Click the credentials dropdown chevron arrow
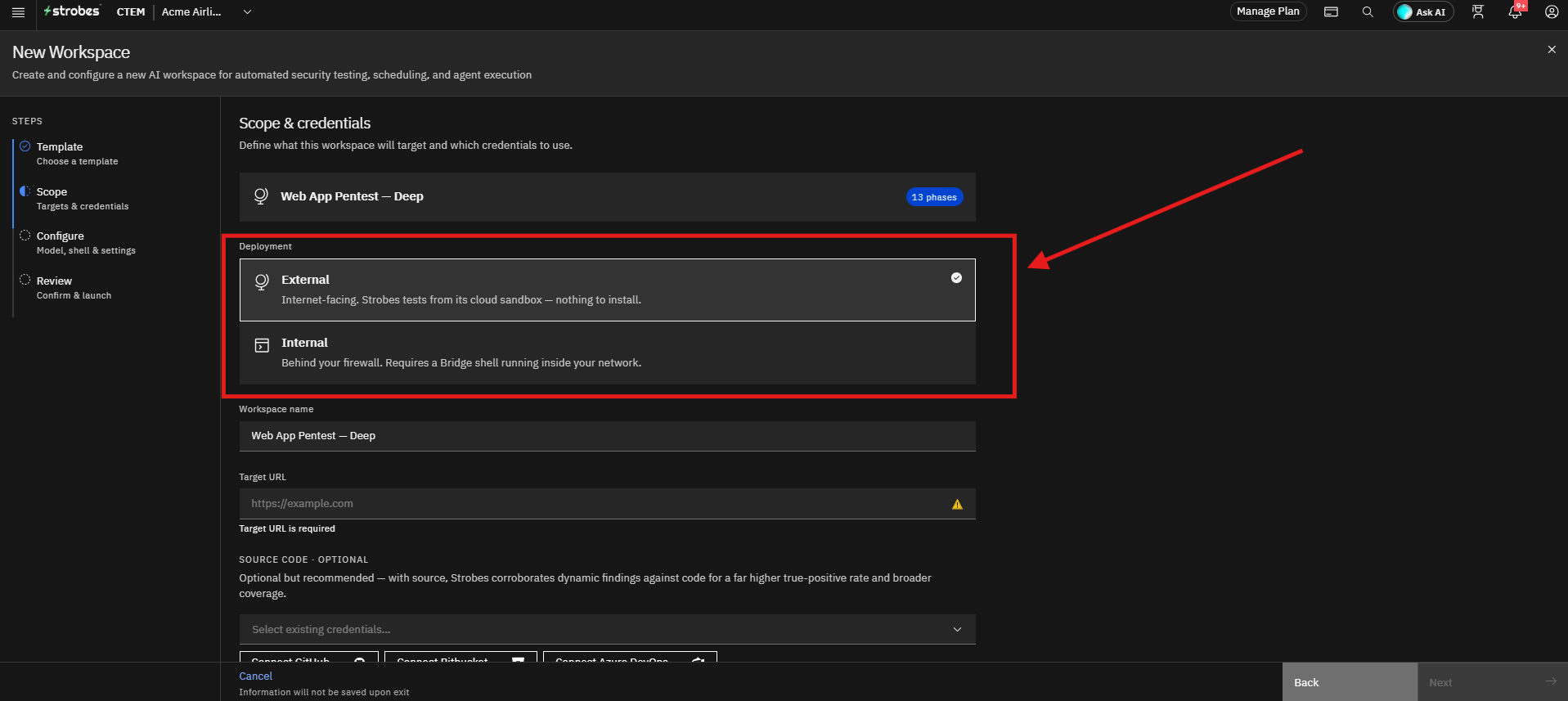The image size is (1568, 701). click(957, 629)
